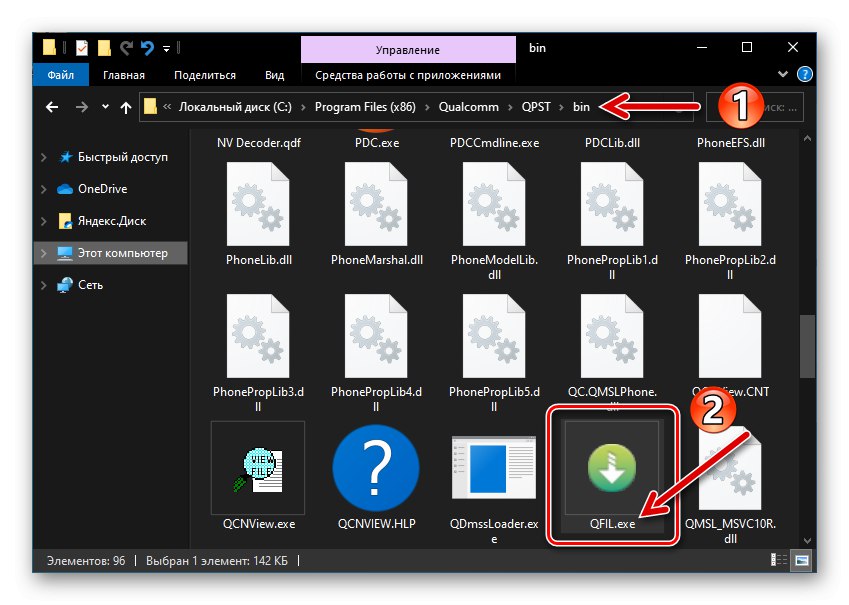
Task: Select the PhonePropLib3.dll file icon
Action: coord(258,336)
